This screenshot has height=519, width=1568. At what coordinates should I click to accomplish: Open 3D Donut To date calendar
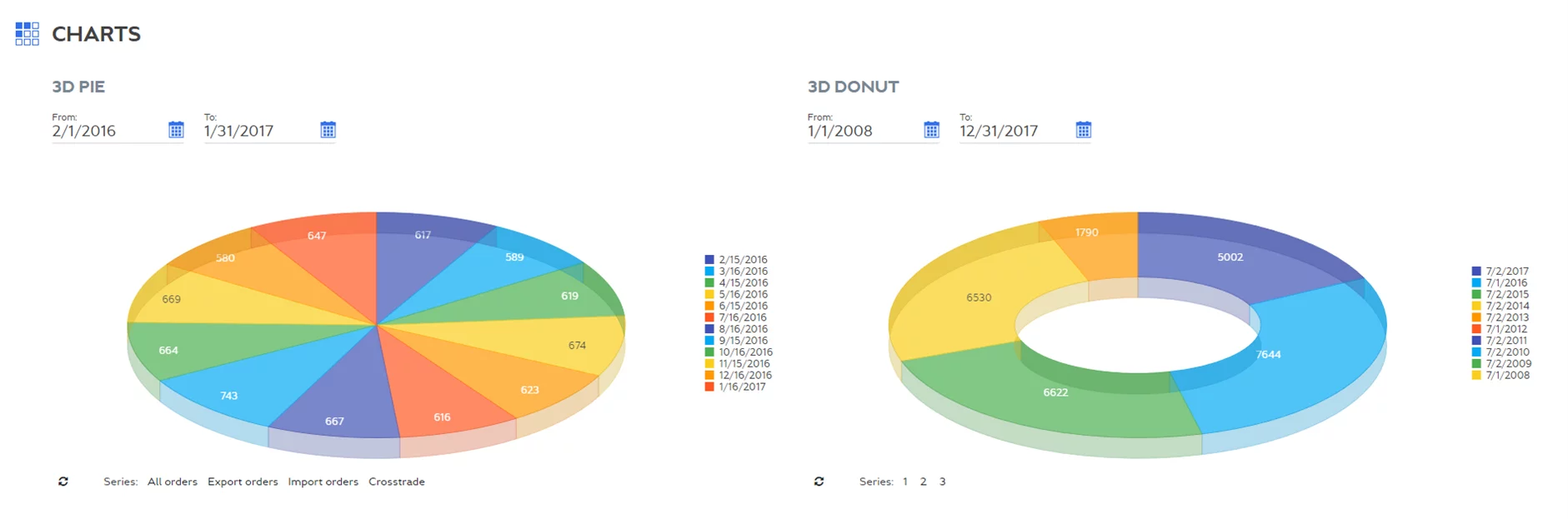click(1083, 130)
